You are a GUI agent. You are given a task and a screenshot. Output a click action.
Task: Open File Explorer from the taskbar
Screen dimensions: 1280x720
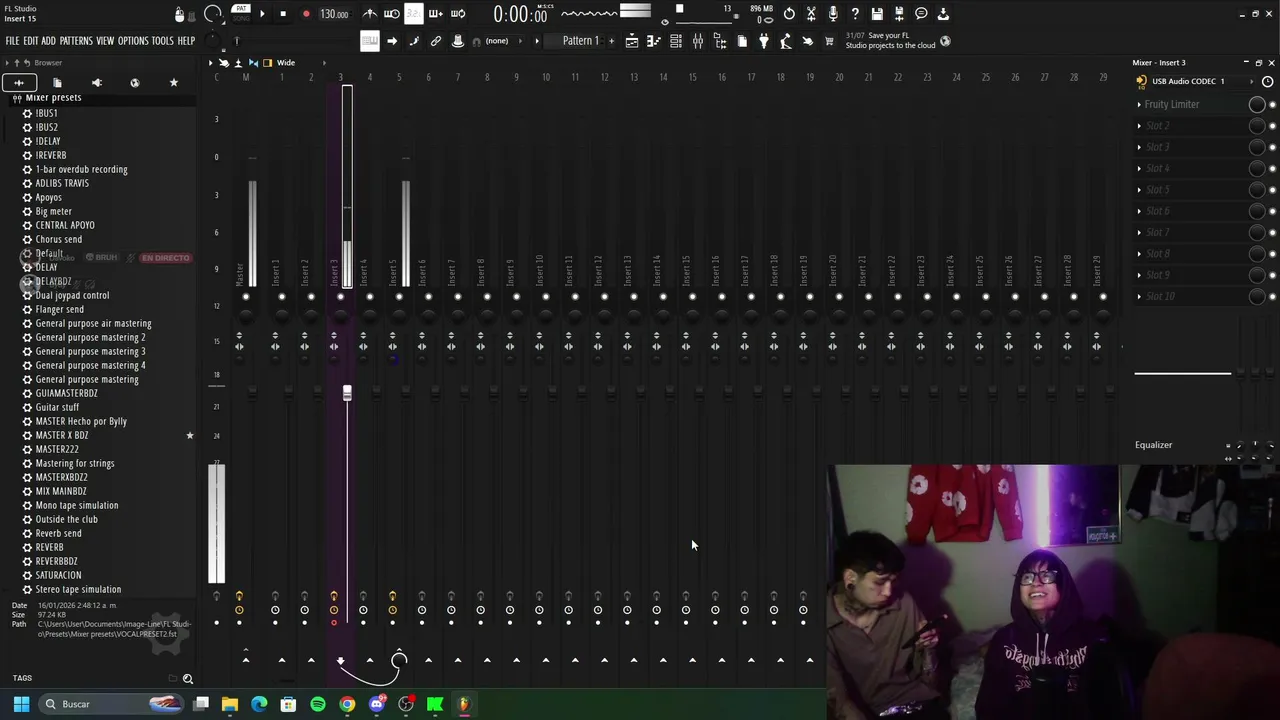[230, 704]
